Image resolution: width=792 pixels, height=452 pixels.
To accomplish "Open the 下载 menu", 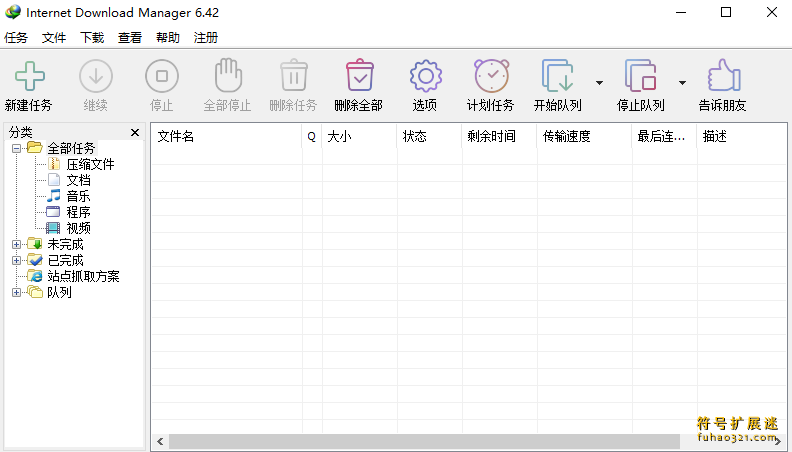I will point(92,37).
